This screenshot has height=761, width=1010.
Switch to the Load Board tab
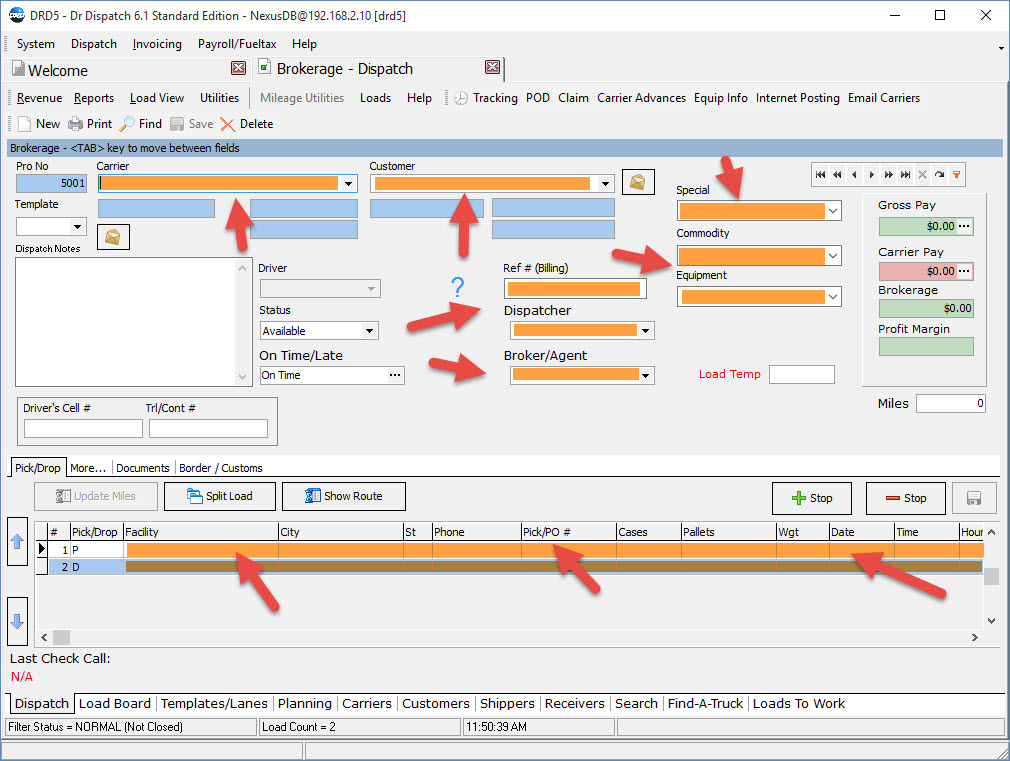115,704
